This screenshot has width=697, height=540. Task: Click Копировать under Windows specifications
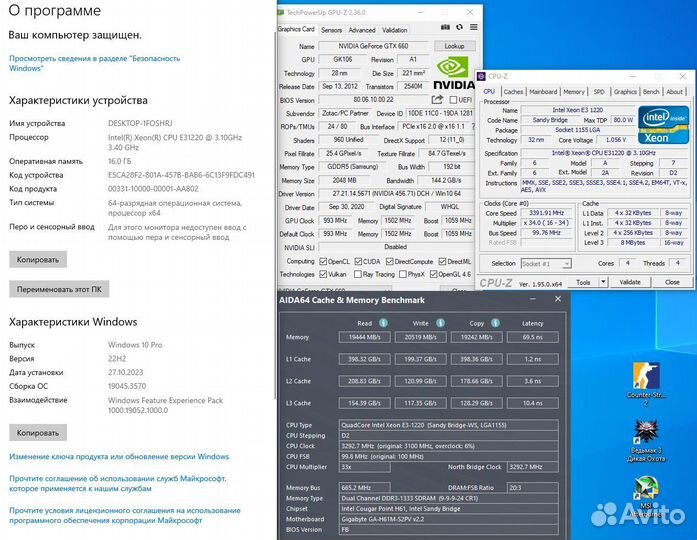point(38,432)
